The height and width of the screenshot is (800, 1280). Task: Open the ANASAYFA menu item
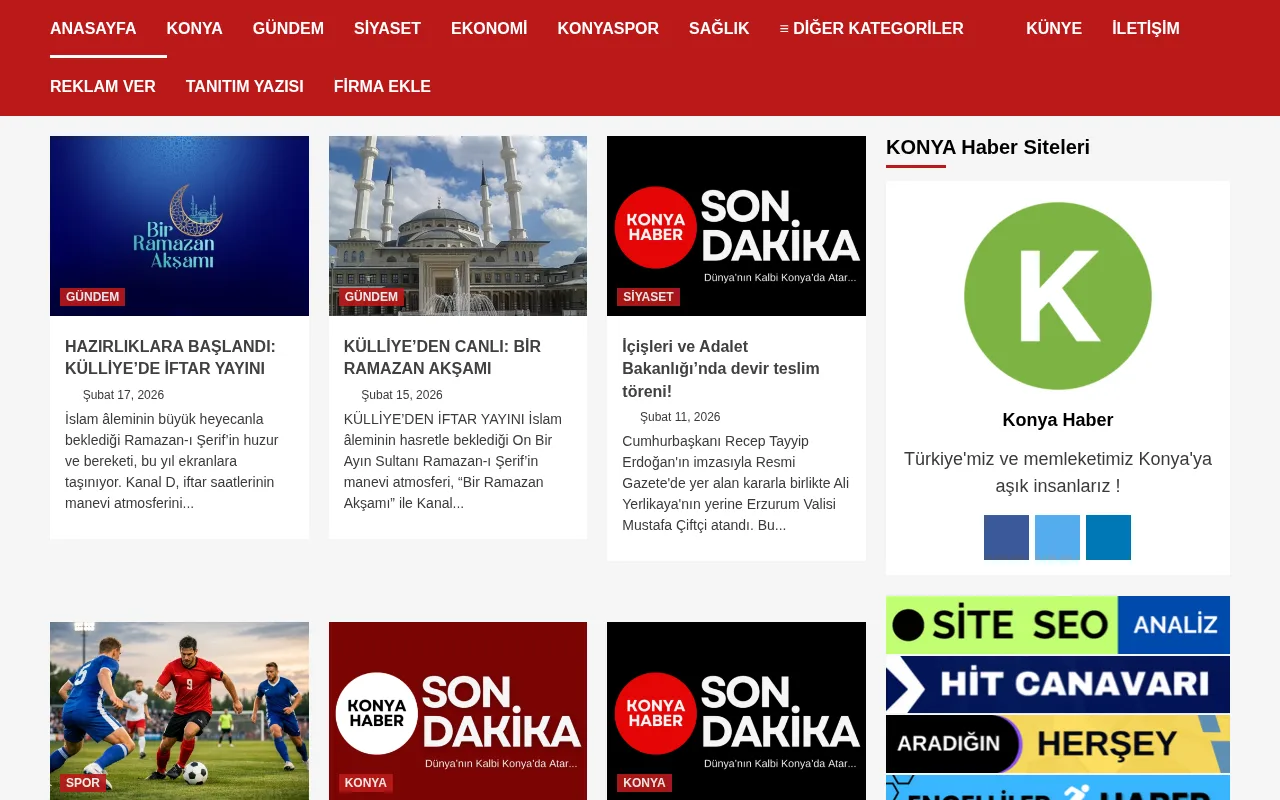[93, 29]
